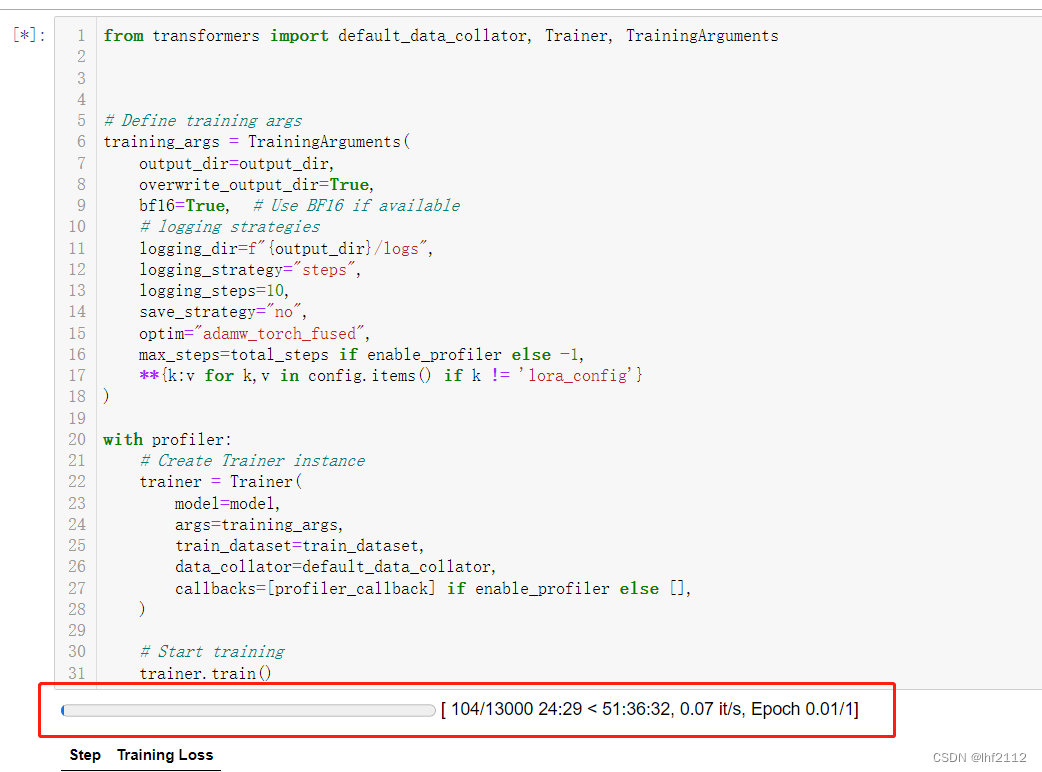The width and height of the screenshot is (1042, 772).
Task: Click the progress text '104/13000 24:29 < 51:36:32'
Action: 561,709
